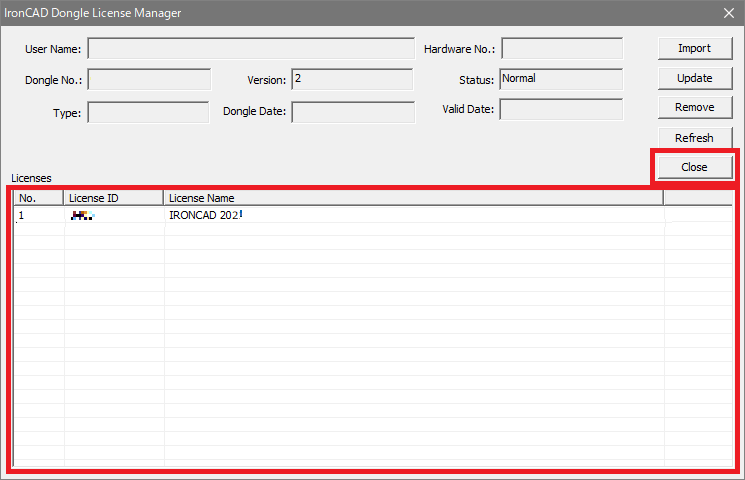Click the User Name field
745x480 pixels.
[250, 49]
